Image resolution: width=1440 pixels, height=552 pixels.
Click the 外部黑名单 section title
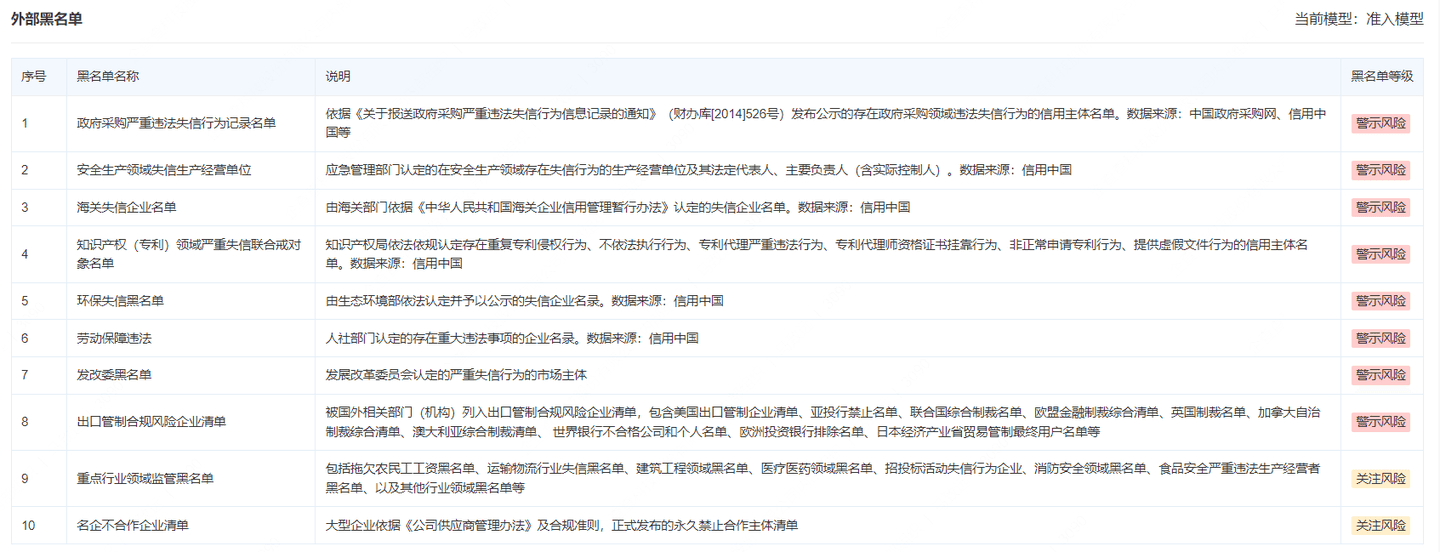coord(46,19)
